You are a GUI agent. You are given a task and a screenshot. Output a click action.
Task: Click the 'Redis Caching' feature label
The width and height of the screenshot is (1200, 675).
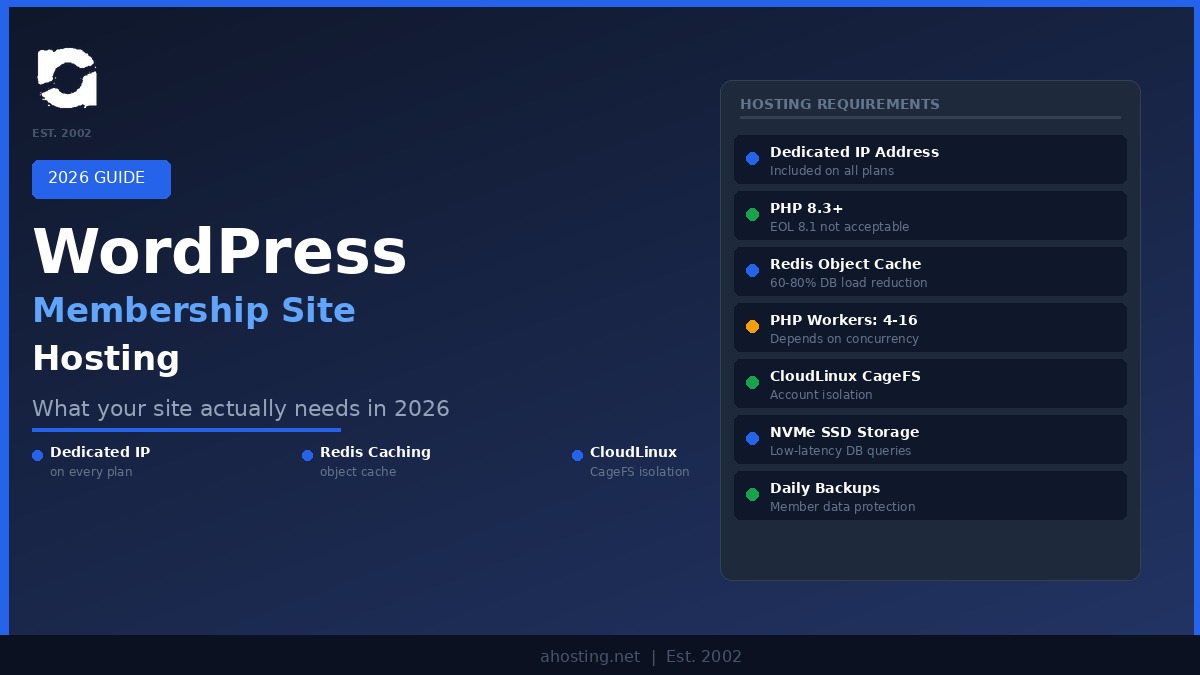[x=375, y=452]
